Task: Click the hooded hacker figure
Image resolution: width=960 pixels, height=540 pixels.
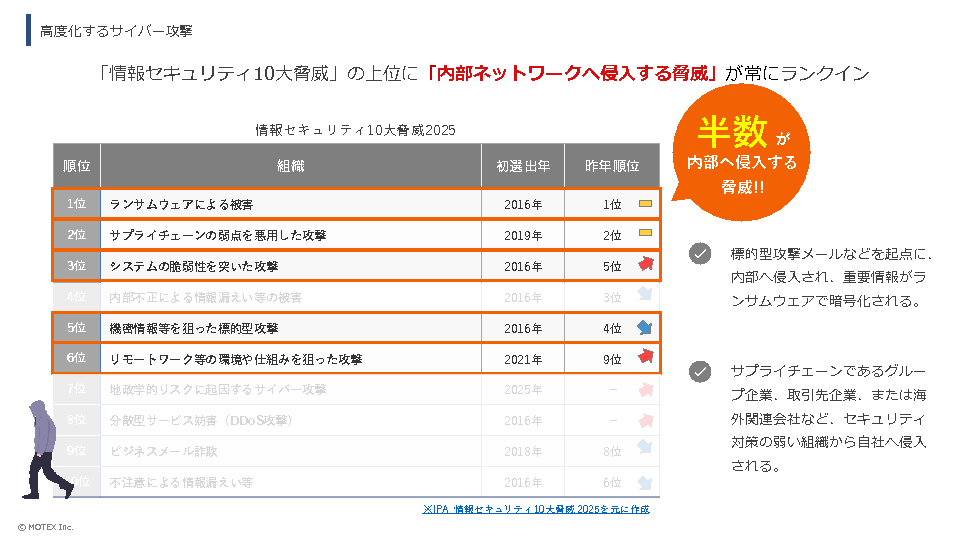Action: point(48,449)
